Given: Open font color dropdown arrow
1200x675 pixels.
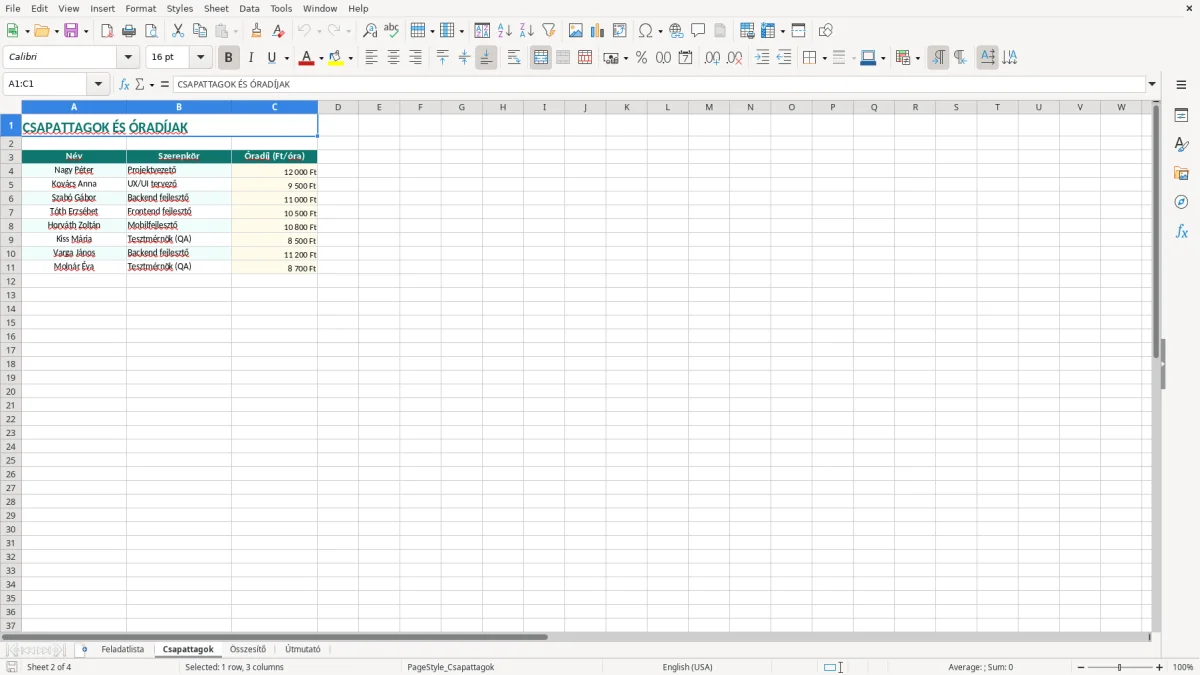Looking at the screenshot, I should [x=321, y=59].
